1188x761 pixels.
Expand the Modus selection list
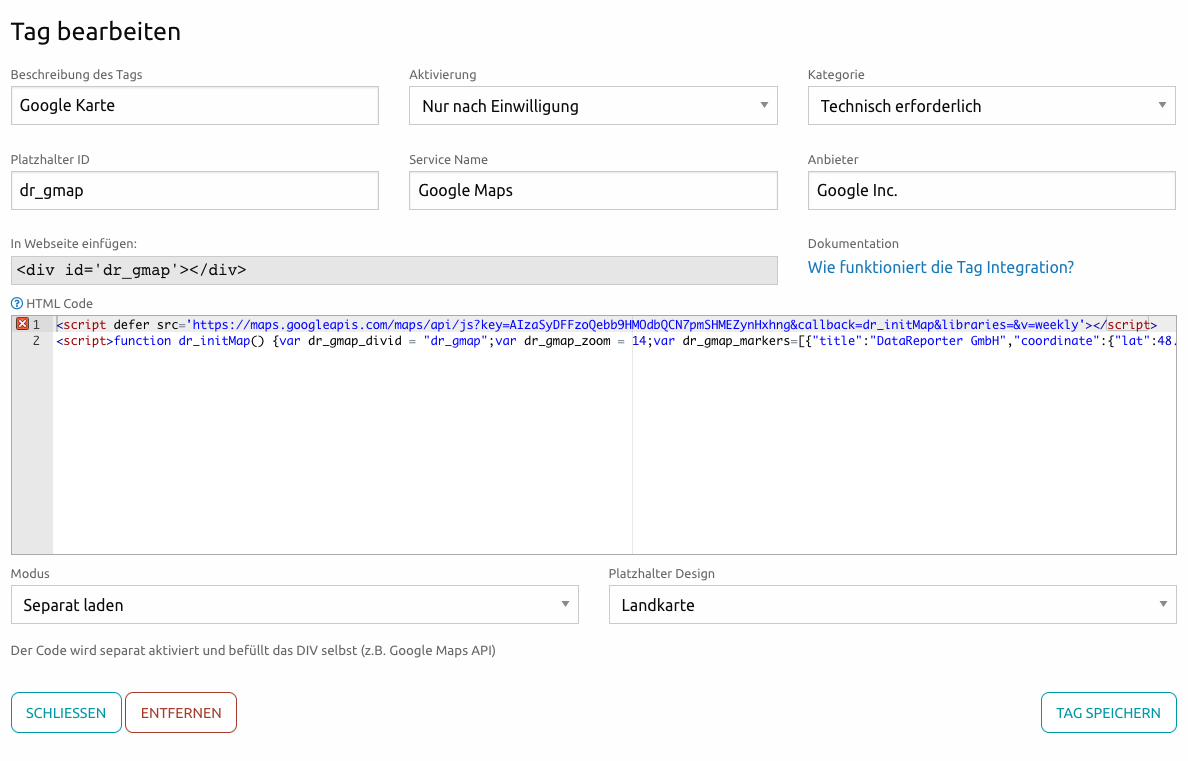point(565,604)
